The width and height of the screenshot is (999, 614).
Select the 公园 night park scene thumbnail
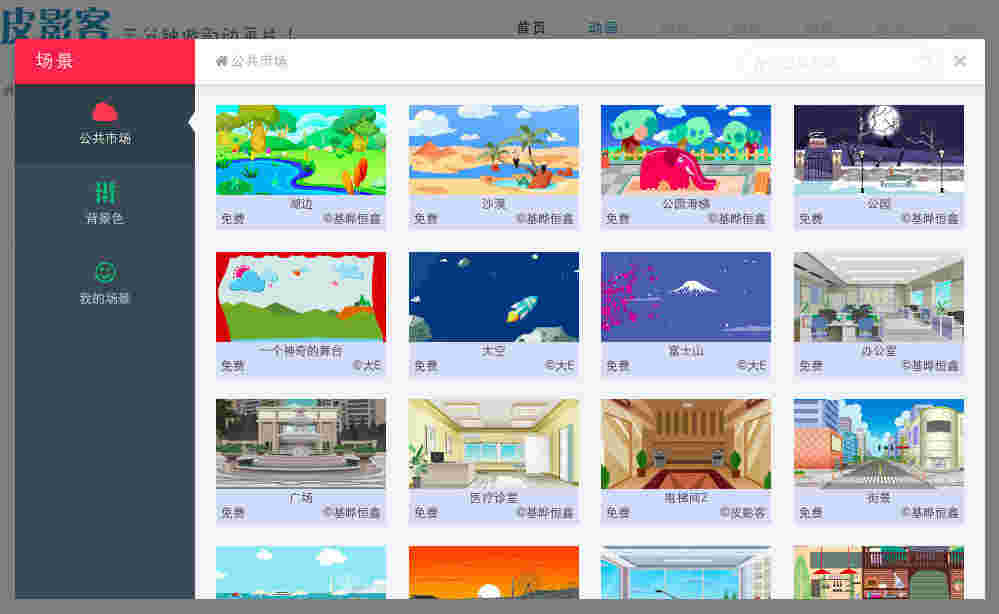(879, 150)
